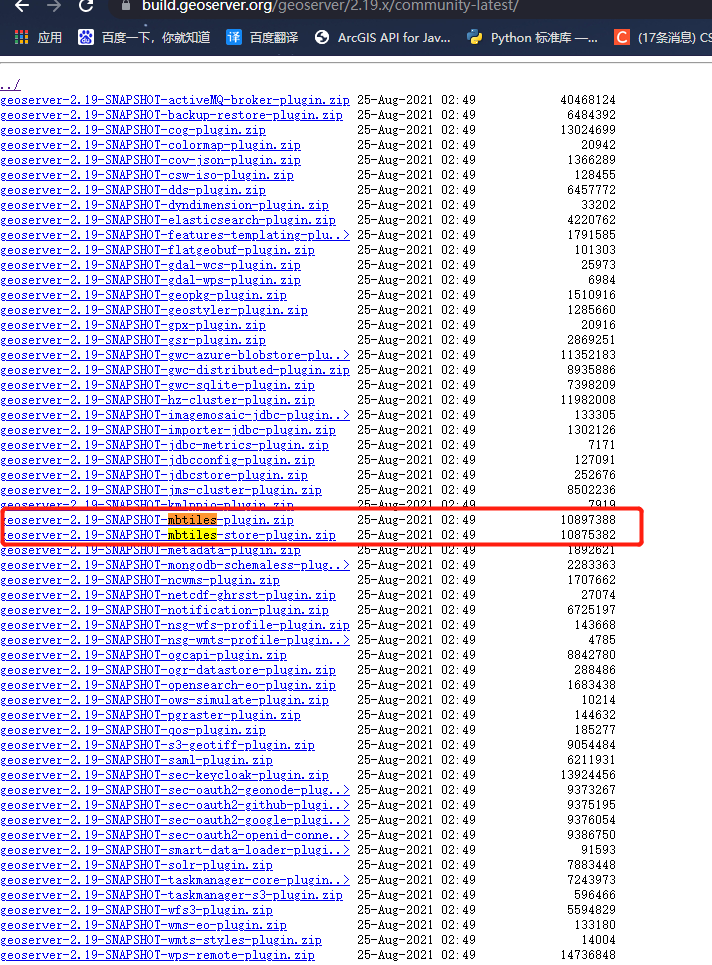712x965 pixels.
Task: Download the ogcapi-plugin.zip file
Action: [143, 655]
